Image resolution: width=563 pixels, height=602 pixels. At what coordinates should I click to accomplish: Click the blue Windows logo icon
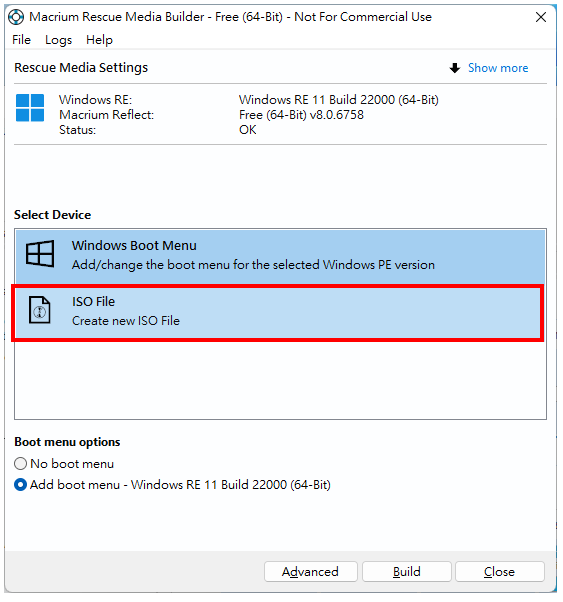[x=30, y=108]
